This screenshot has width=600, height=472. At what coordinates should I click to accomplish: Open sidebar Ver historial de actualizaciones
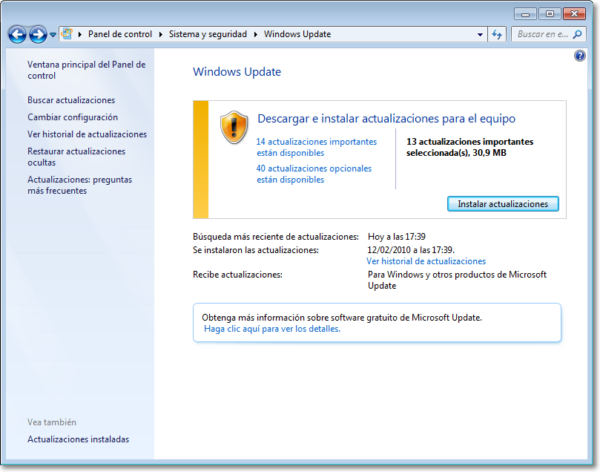(87, 134)
